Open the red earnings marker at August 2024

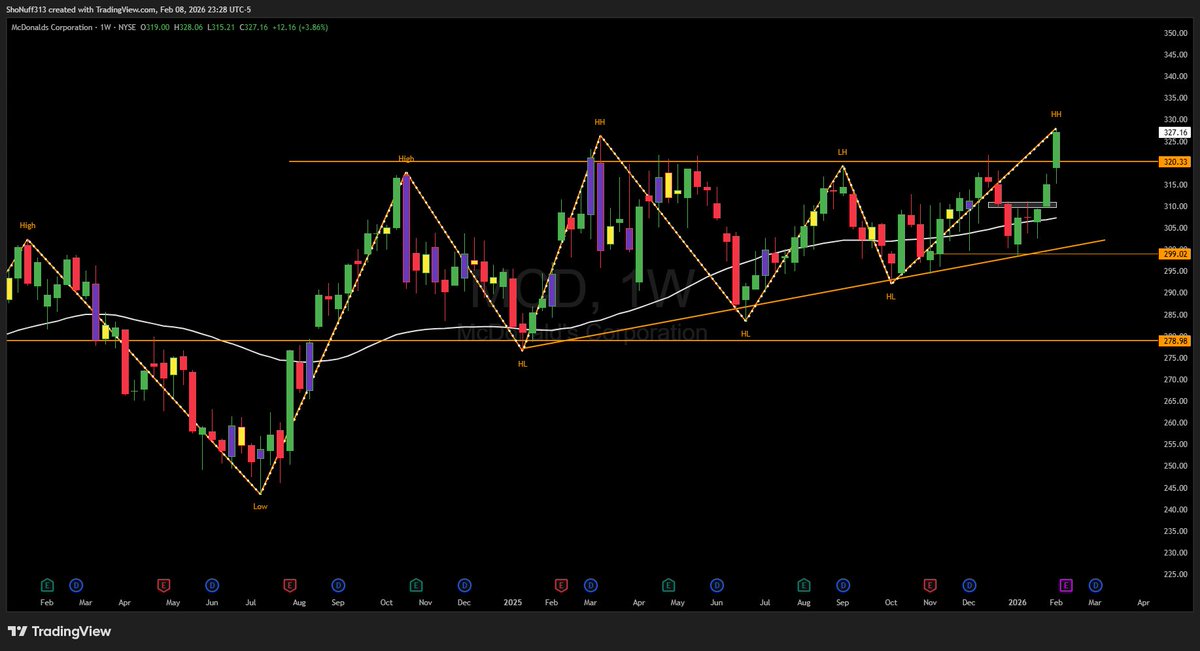(x=290, y=583)
